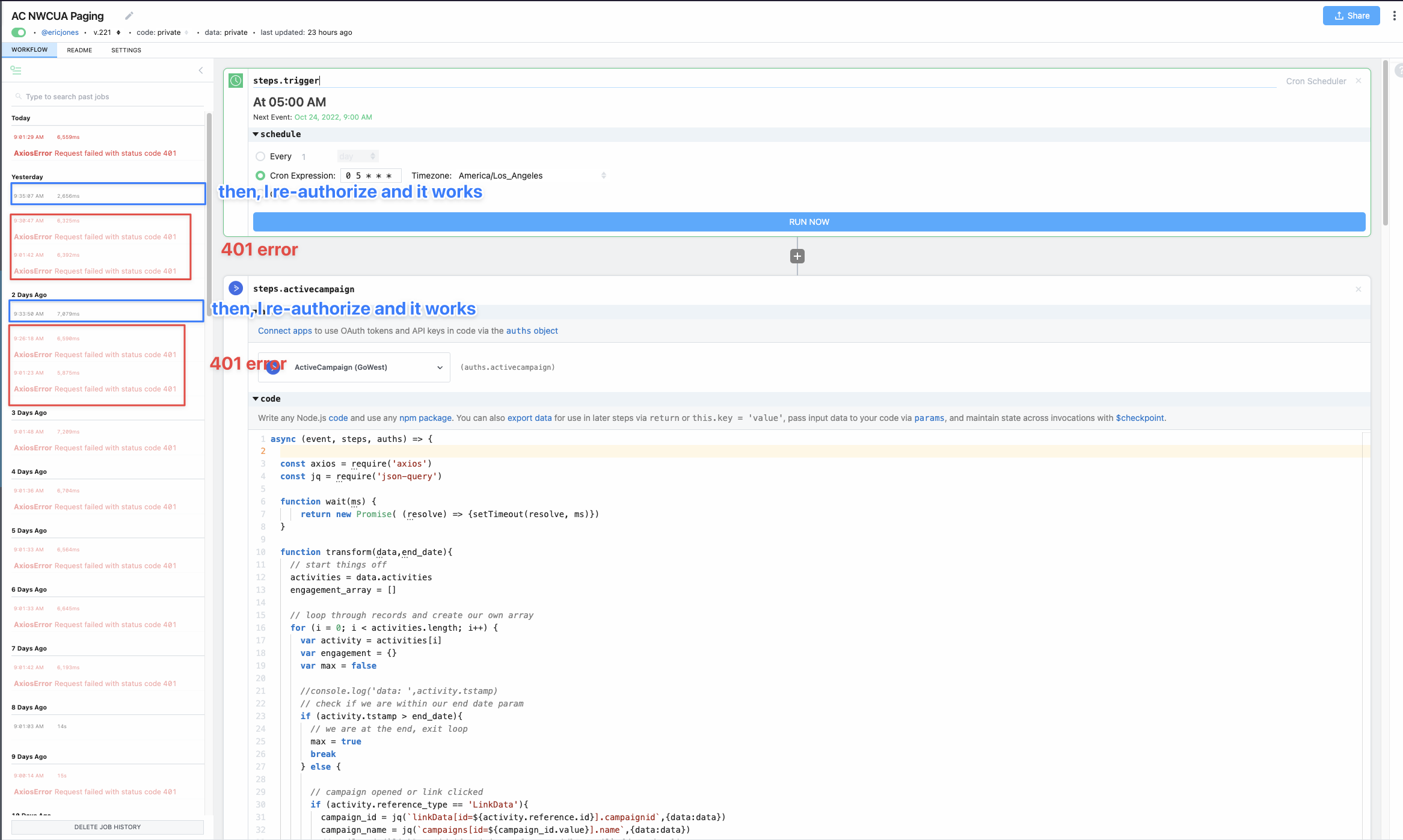Select the Cron Expression radio button
The width and height of the screenshot is (1403, 840).
coord(260,176)
